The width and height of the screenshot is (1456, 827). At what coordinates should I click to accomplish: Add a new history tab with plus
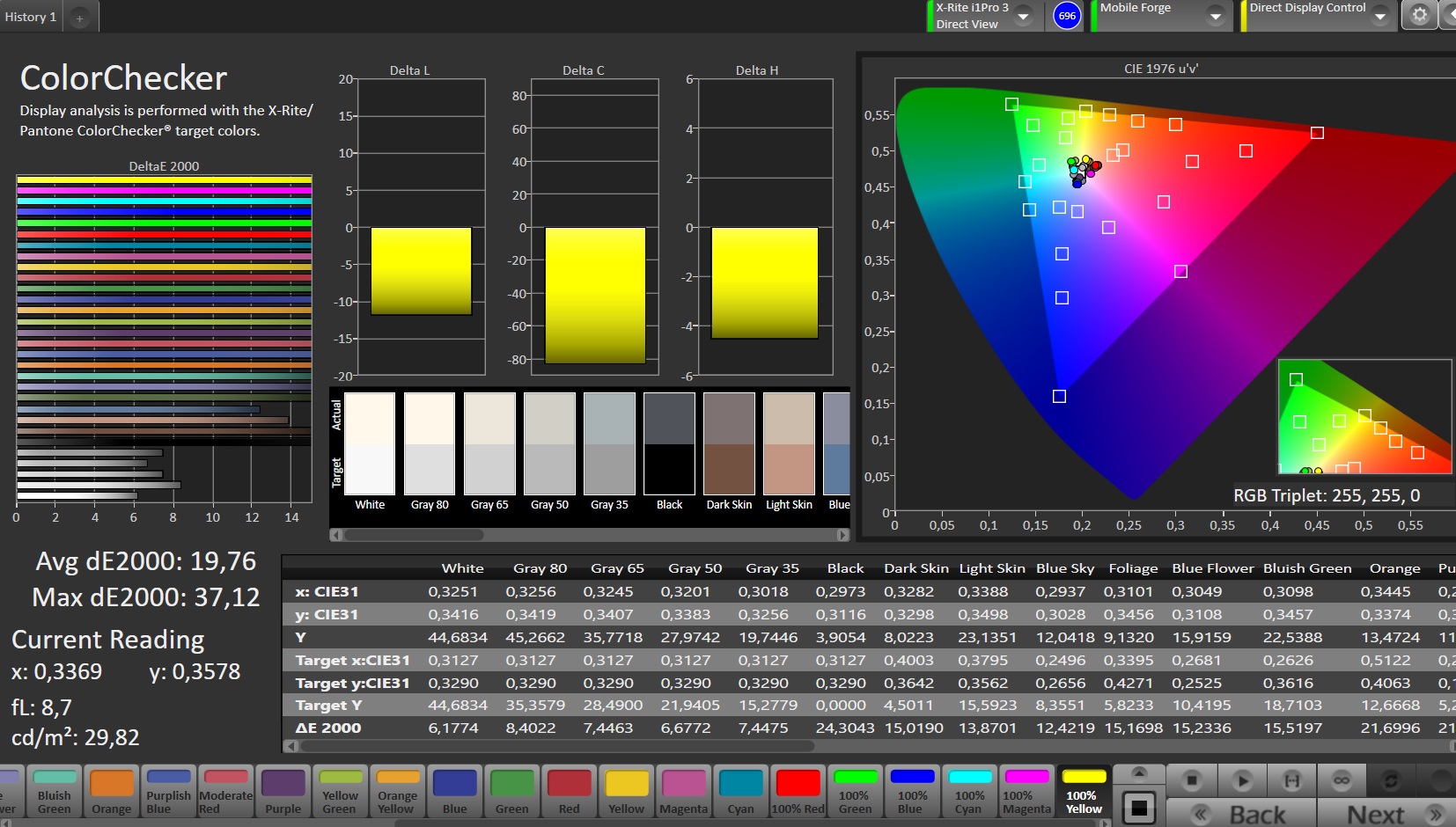click(79, 18)
